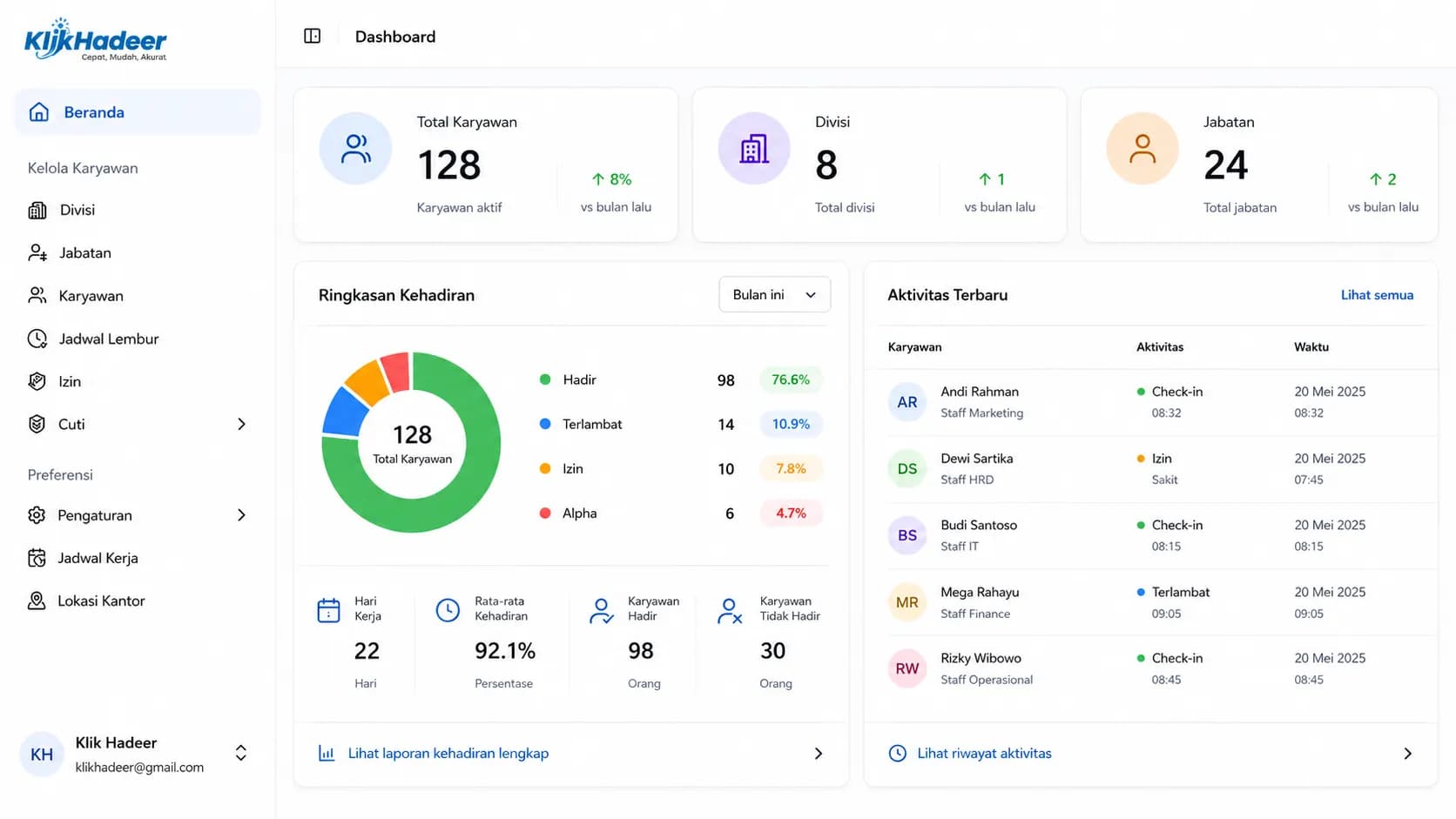Open the Beranda menu item

pyautogui.click(x=138, y=111)
